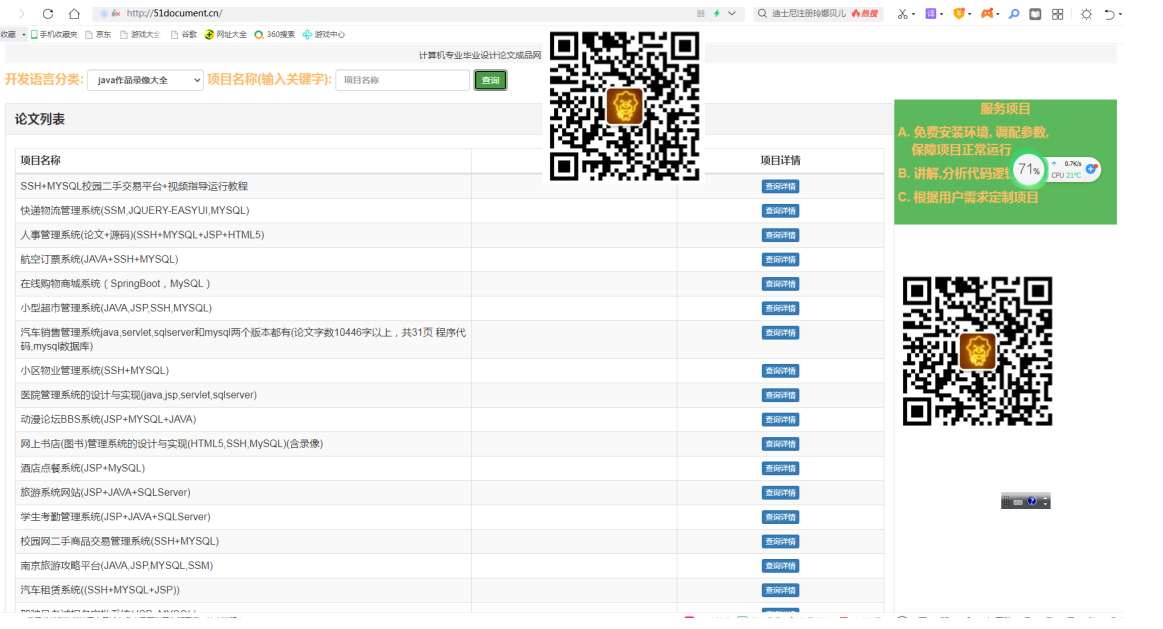
Task: Click text 根据用户需求定制项目
Action: pyautogui.click(x=976, y=197)
